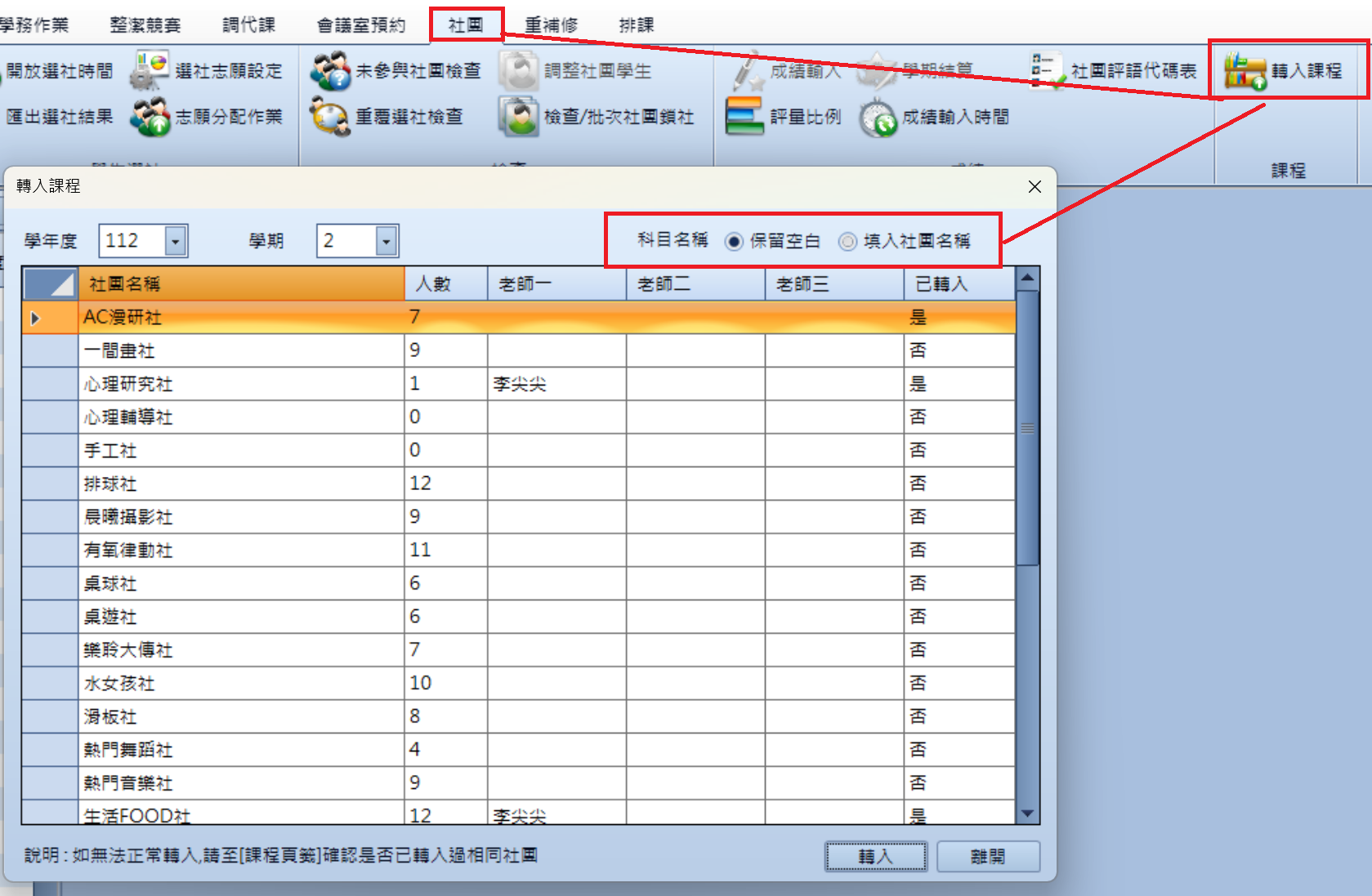Click the 選社志願設定 icon
This screenshot has width=1372, height=896.
tap(150, 70)
